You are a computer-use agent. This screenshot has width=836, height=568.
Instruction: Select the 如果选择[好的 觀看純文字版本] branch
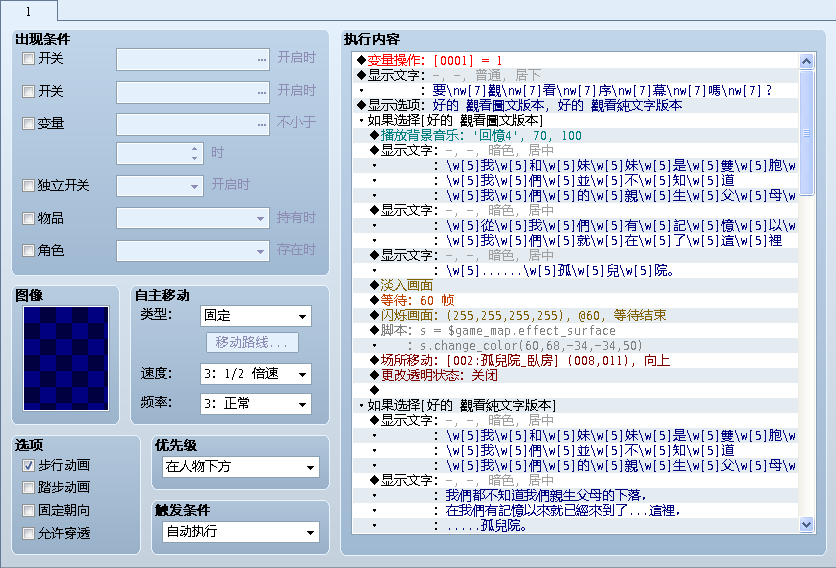576,405
